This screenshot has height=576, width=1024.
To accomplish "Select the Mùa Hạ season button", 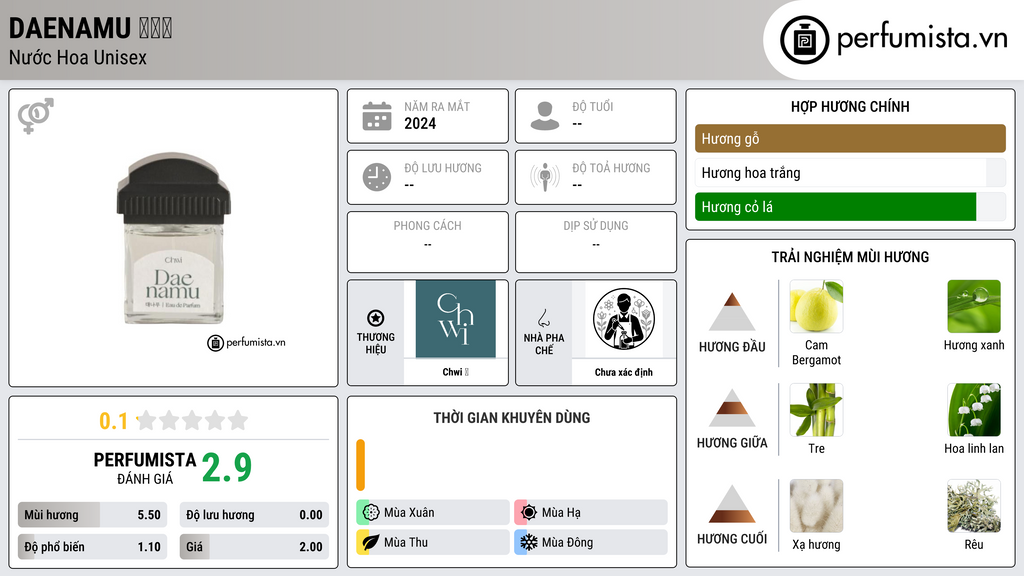I will tap(591, 513).
